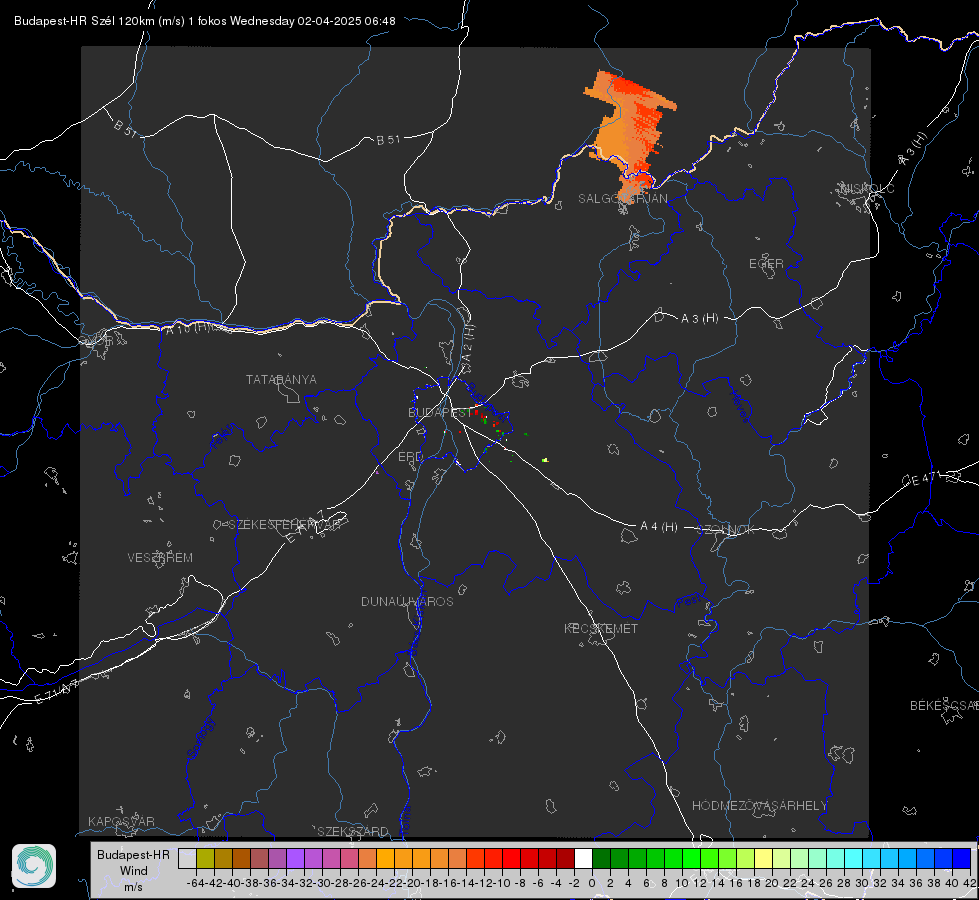Click the BUDAPEST city label

coord(440,413)
